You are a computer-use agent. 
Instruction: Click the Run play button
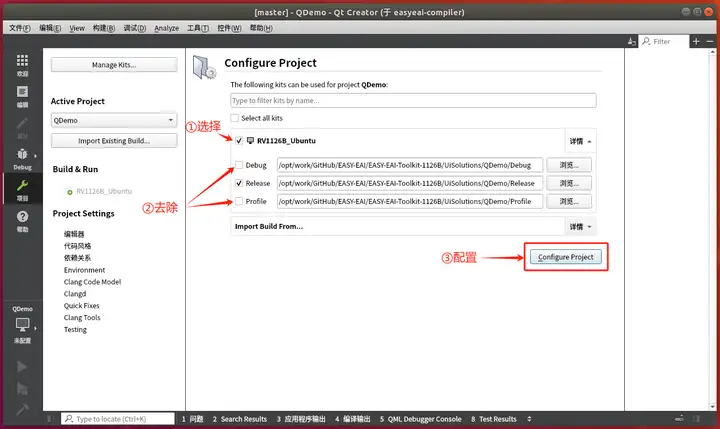(22, 367)
